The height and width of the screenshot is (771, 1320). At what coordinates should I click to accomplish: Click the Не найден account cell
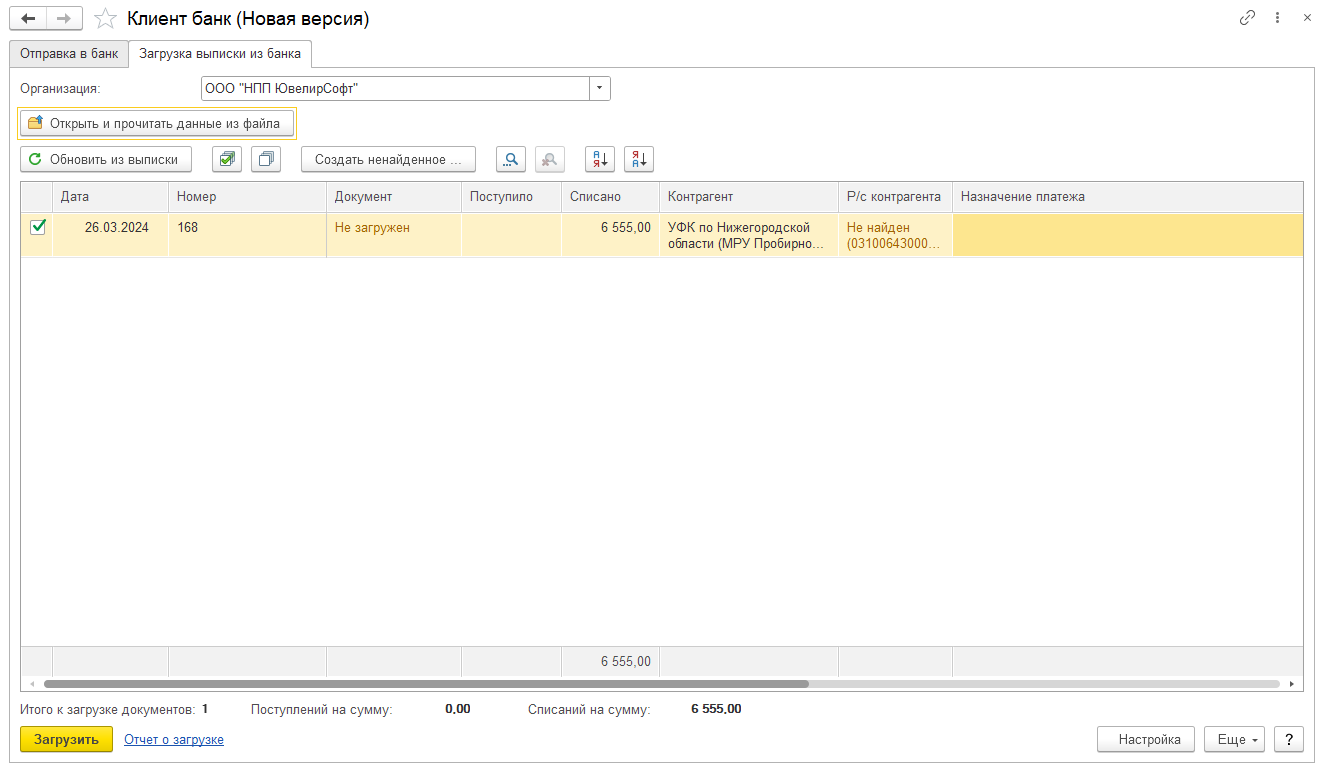[x=895, y=234]
